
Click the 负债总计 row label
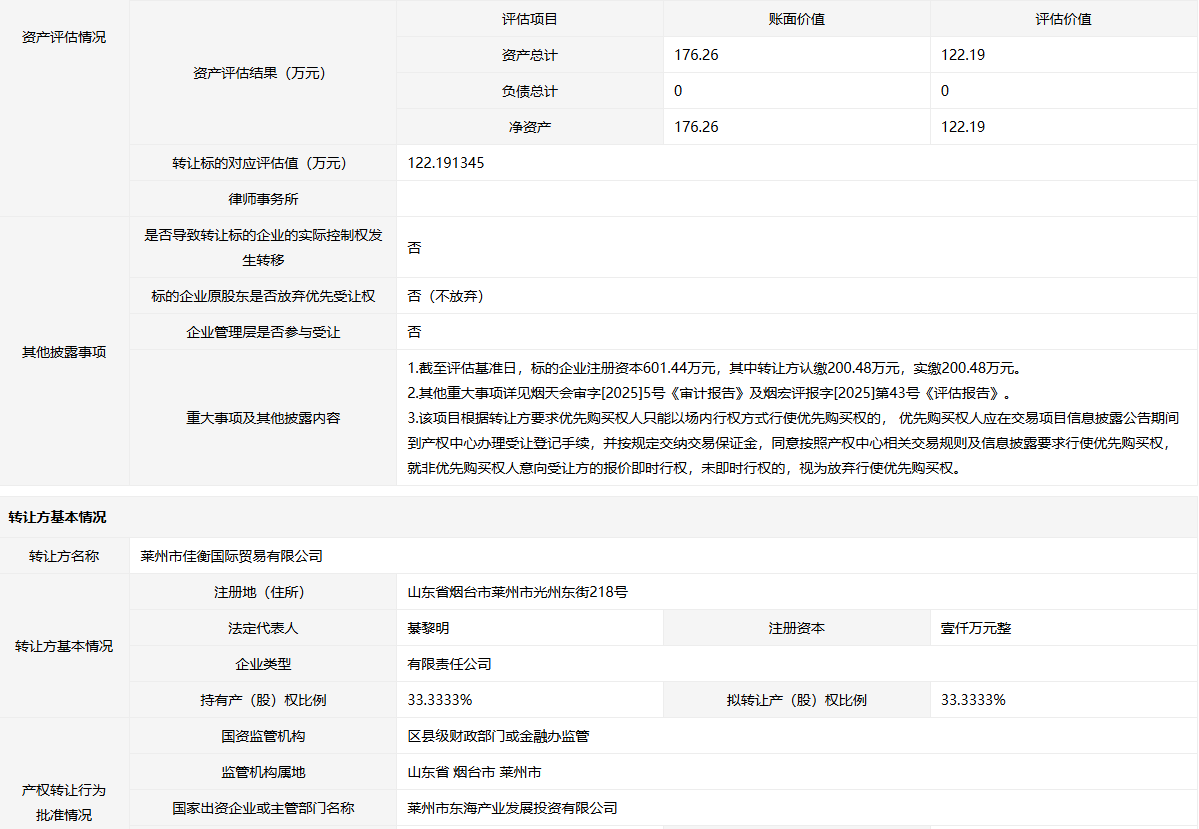(x=529, y=91)
